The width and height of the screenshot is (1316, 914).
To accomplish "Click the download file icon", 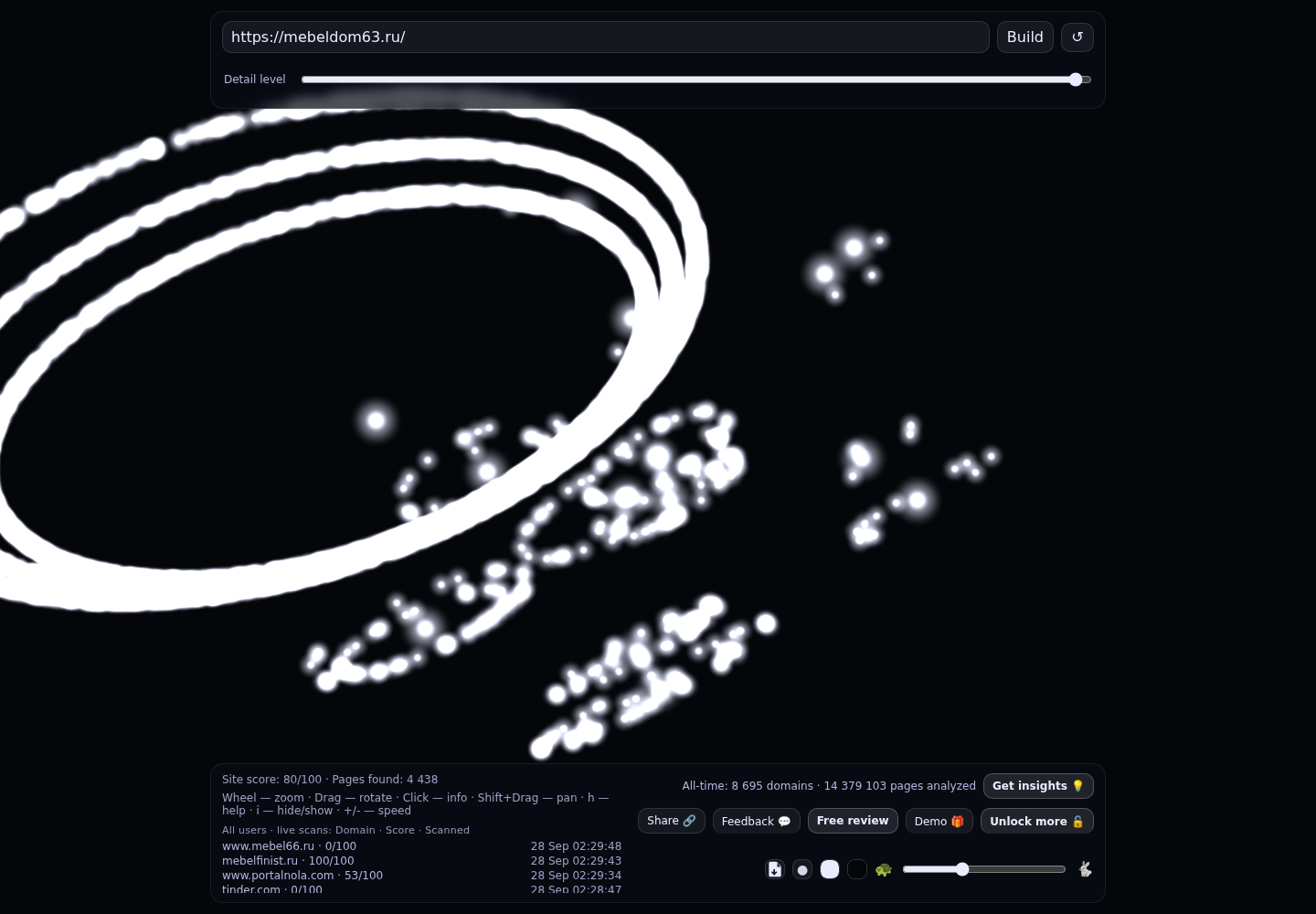I will coord(775,869).
